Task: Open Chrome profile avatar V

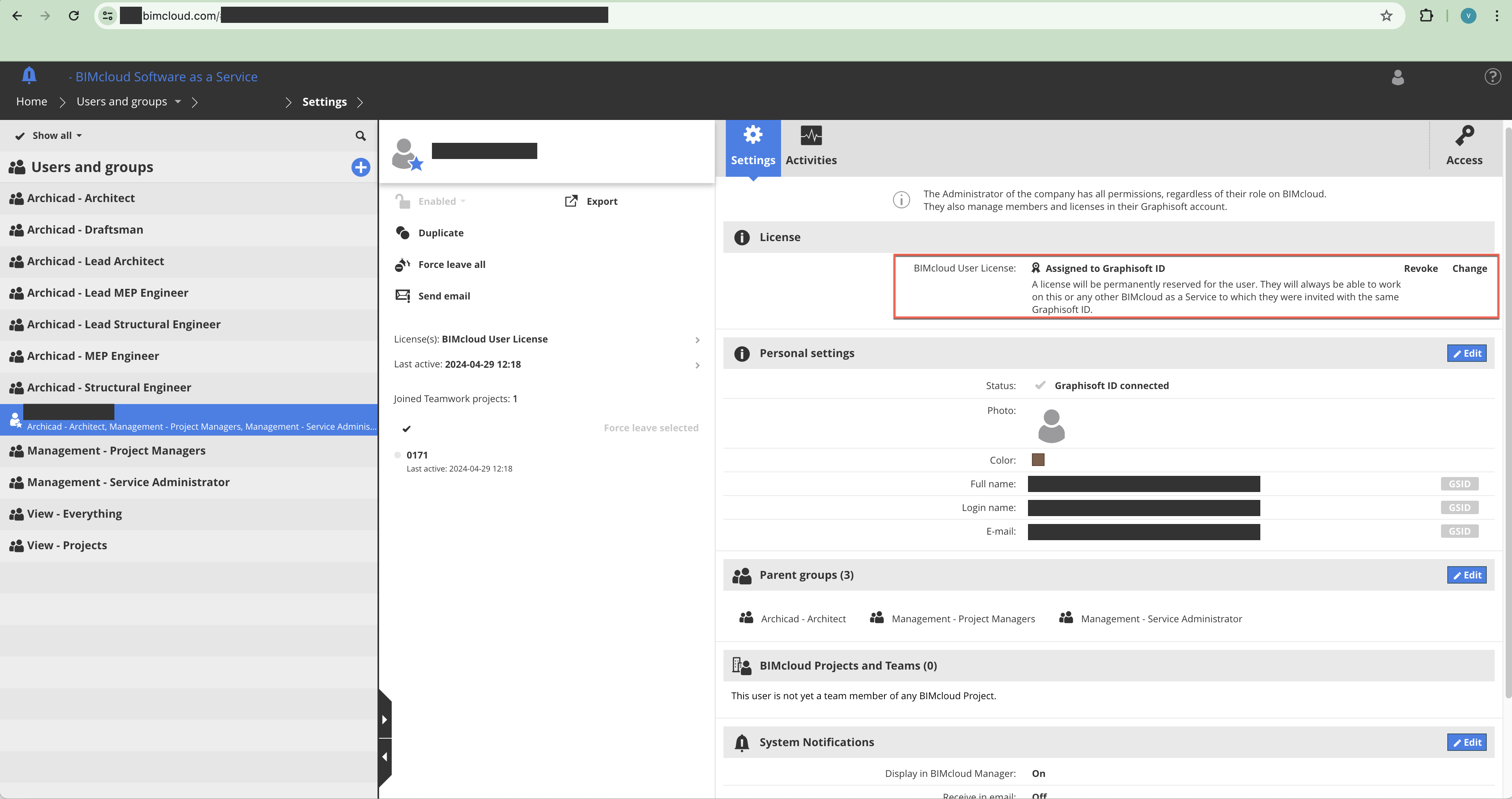Action: coord(1468,16)
